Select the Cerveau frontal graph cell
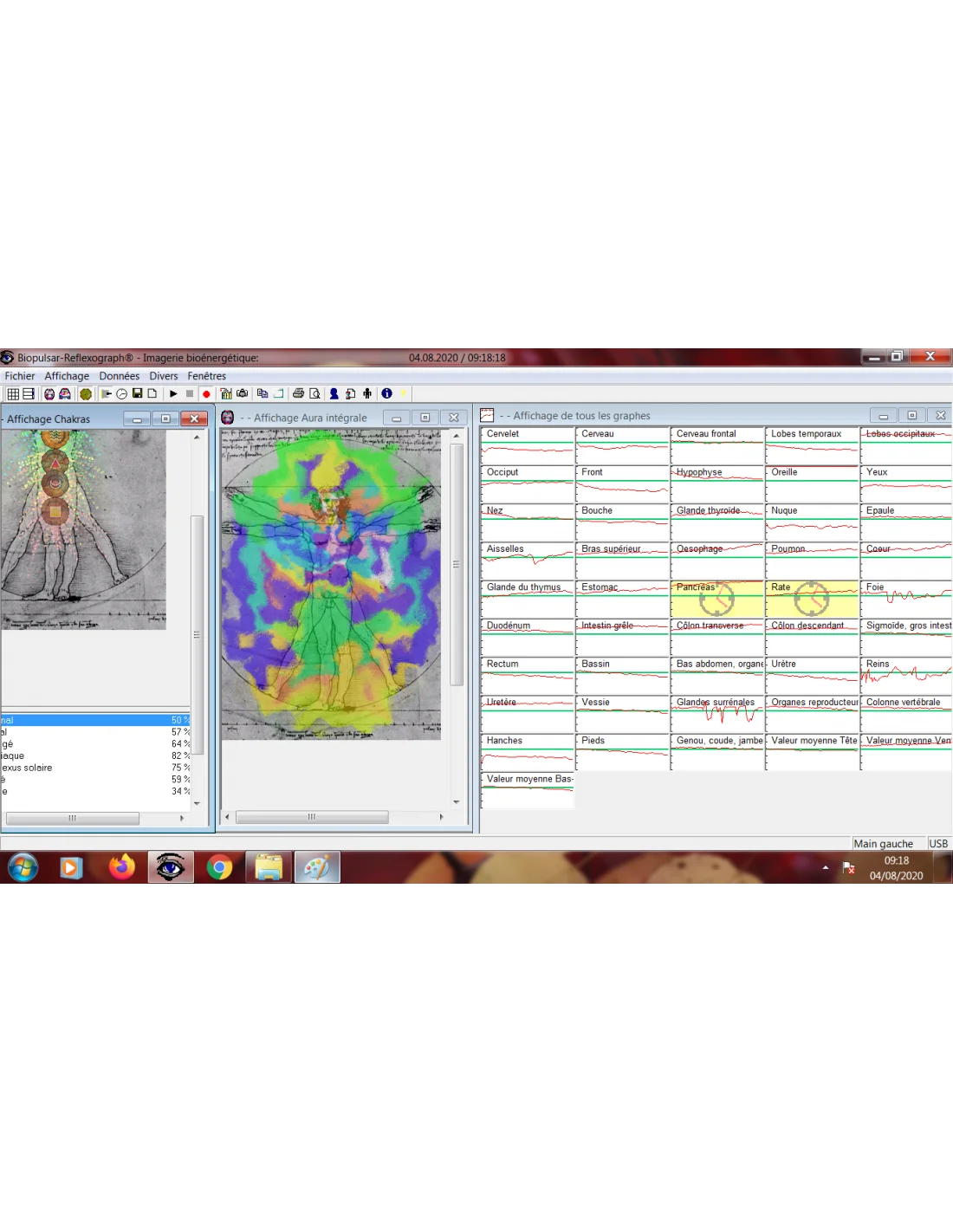953x1232 pixels. (716, 445)
